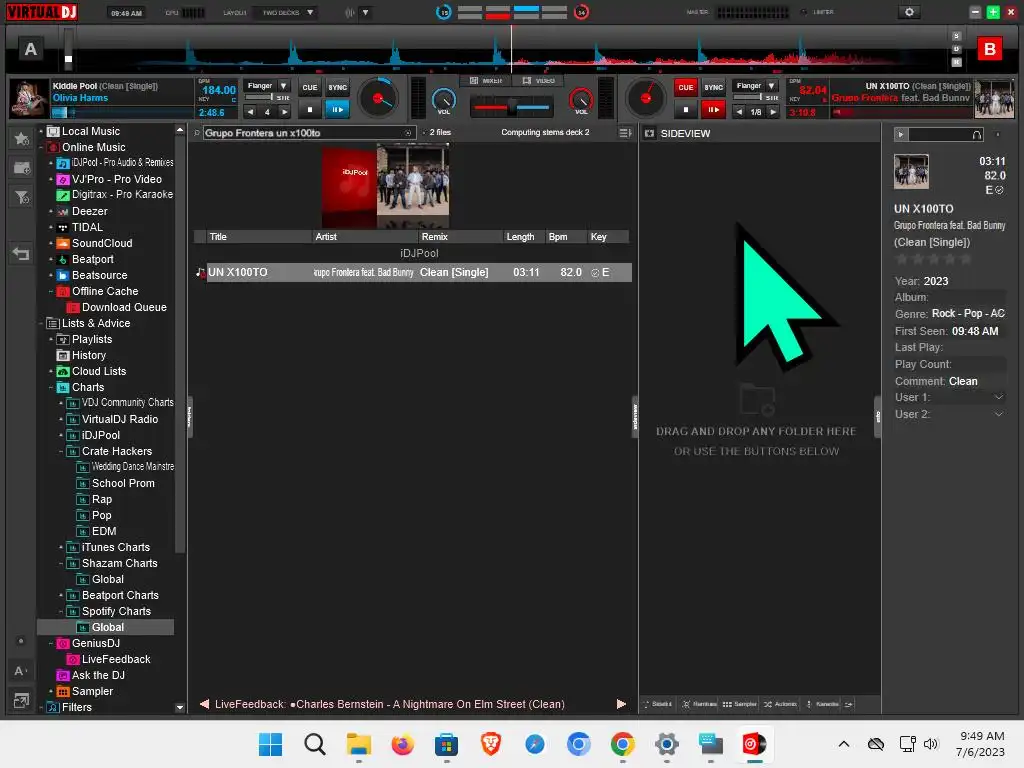Select deck A button
This screenshot has height=768, width=1024.
pyautogui.click(x=31, y=49)
